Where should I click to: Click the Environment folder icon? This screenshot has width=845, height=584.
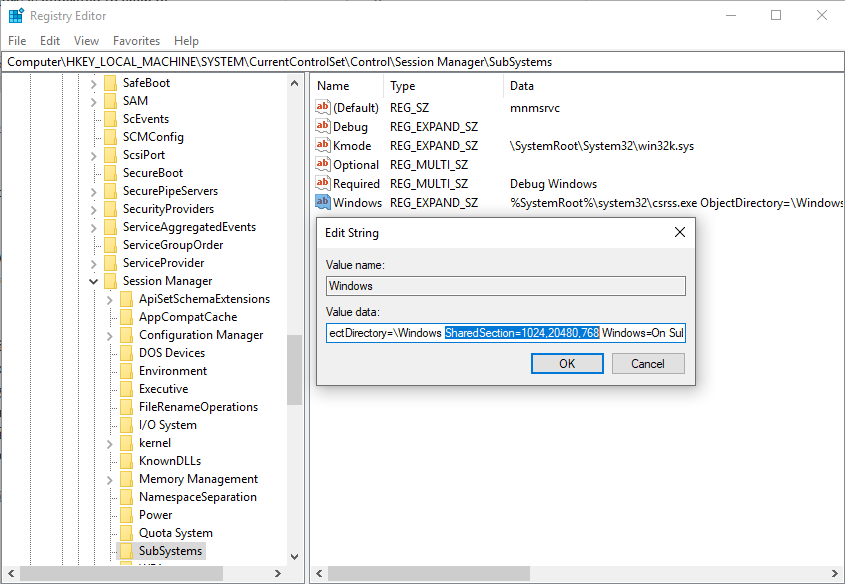126,371
